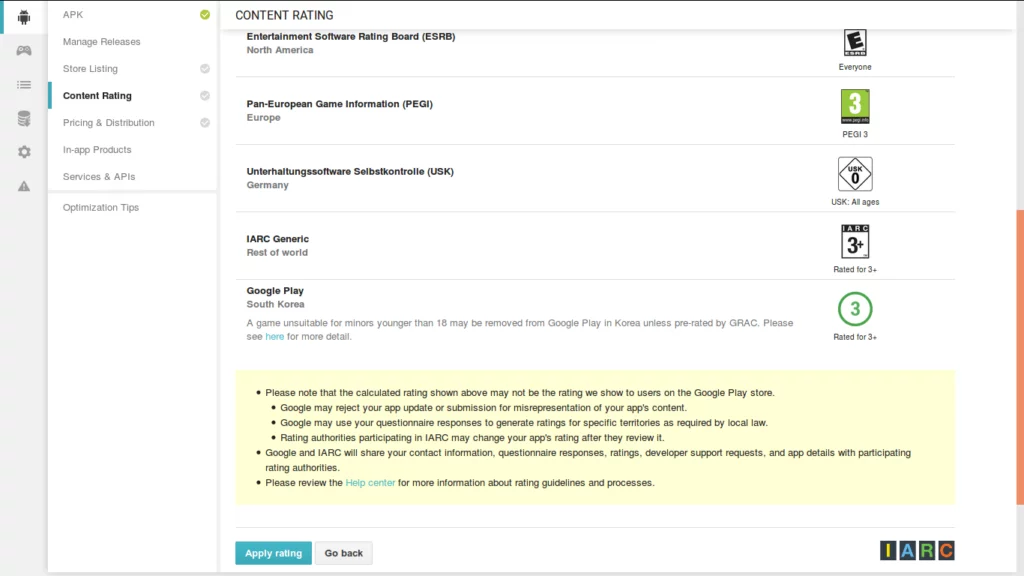Click the status circle beside Store Listing

point(205,68)
